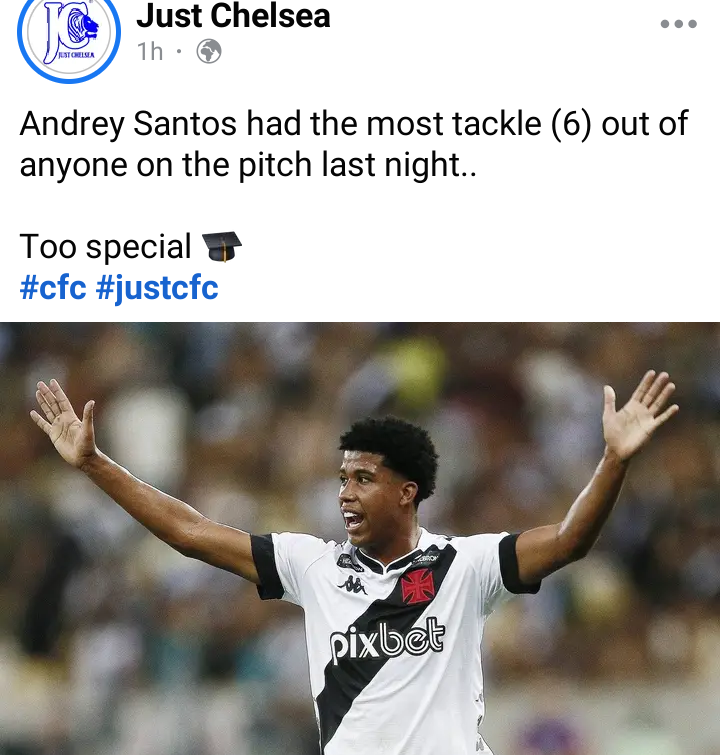Click the raised hand at photo's right

[x=639, y=415]
